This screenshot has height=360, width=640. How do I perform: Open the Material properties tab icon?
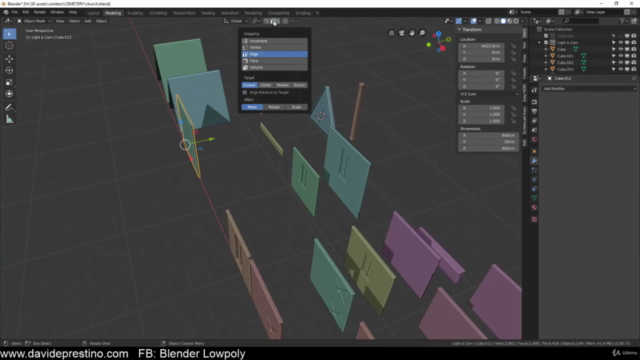coord(534,208)
